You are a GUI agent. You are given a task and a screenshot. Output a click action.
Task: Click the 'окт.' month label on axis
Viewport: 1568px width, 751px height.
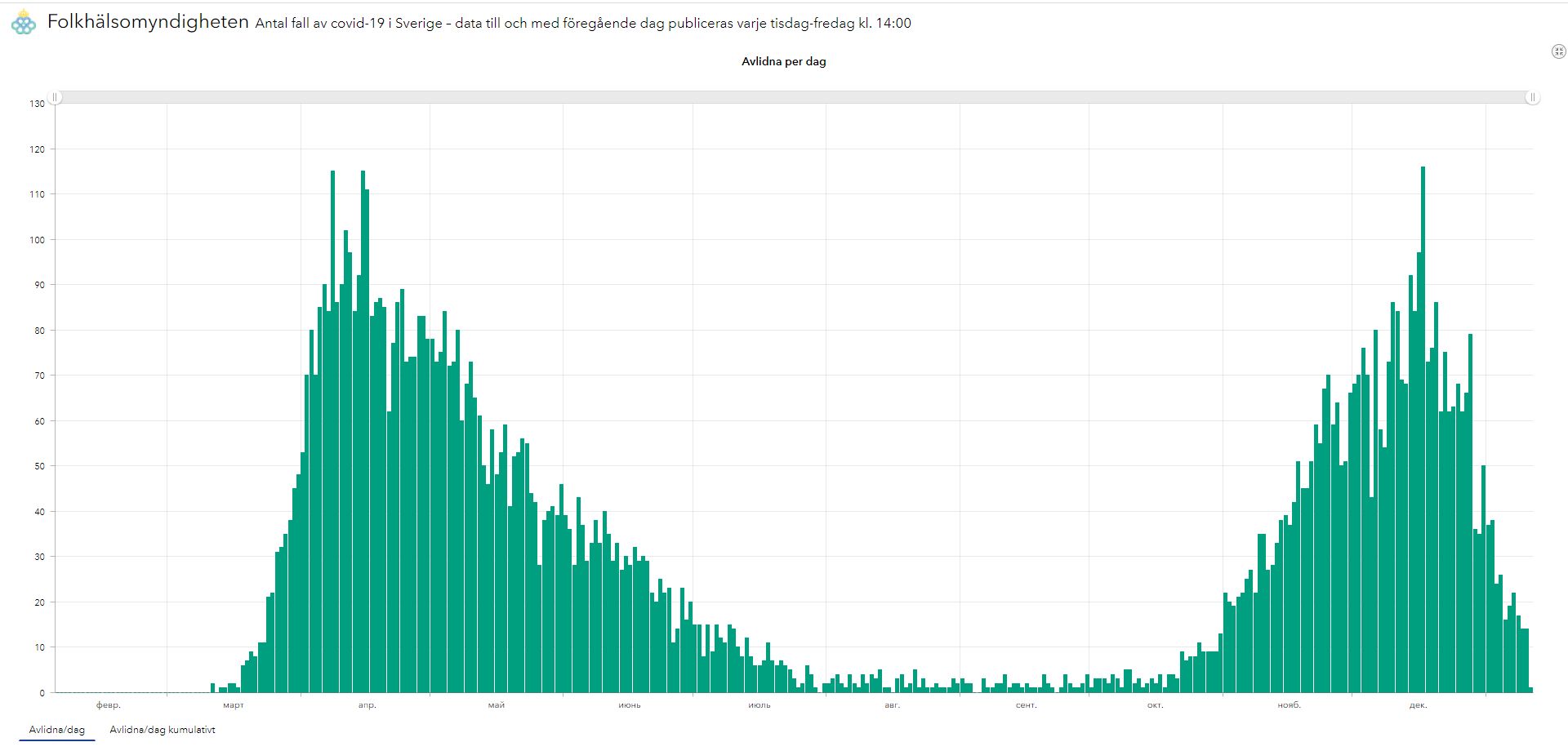1155,704
